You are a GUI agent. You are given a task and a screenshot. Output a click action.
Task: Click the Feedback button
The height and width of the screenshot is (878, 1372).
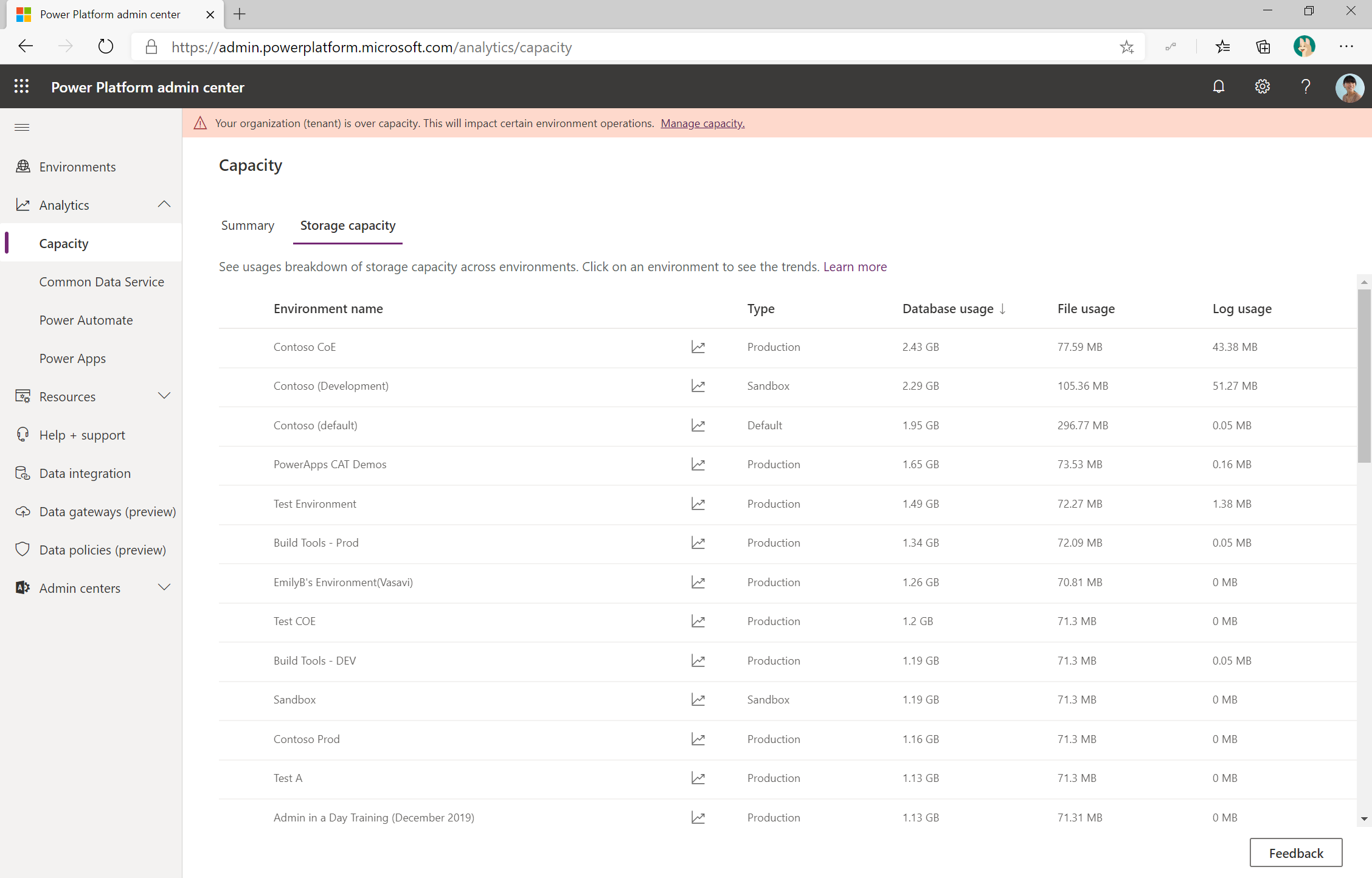[1295, 852]
